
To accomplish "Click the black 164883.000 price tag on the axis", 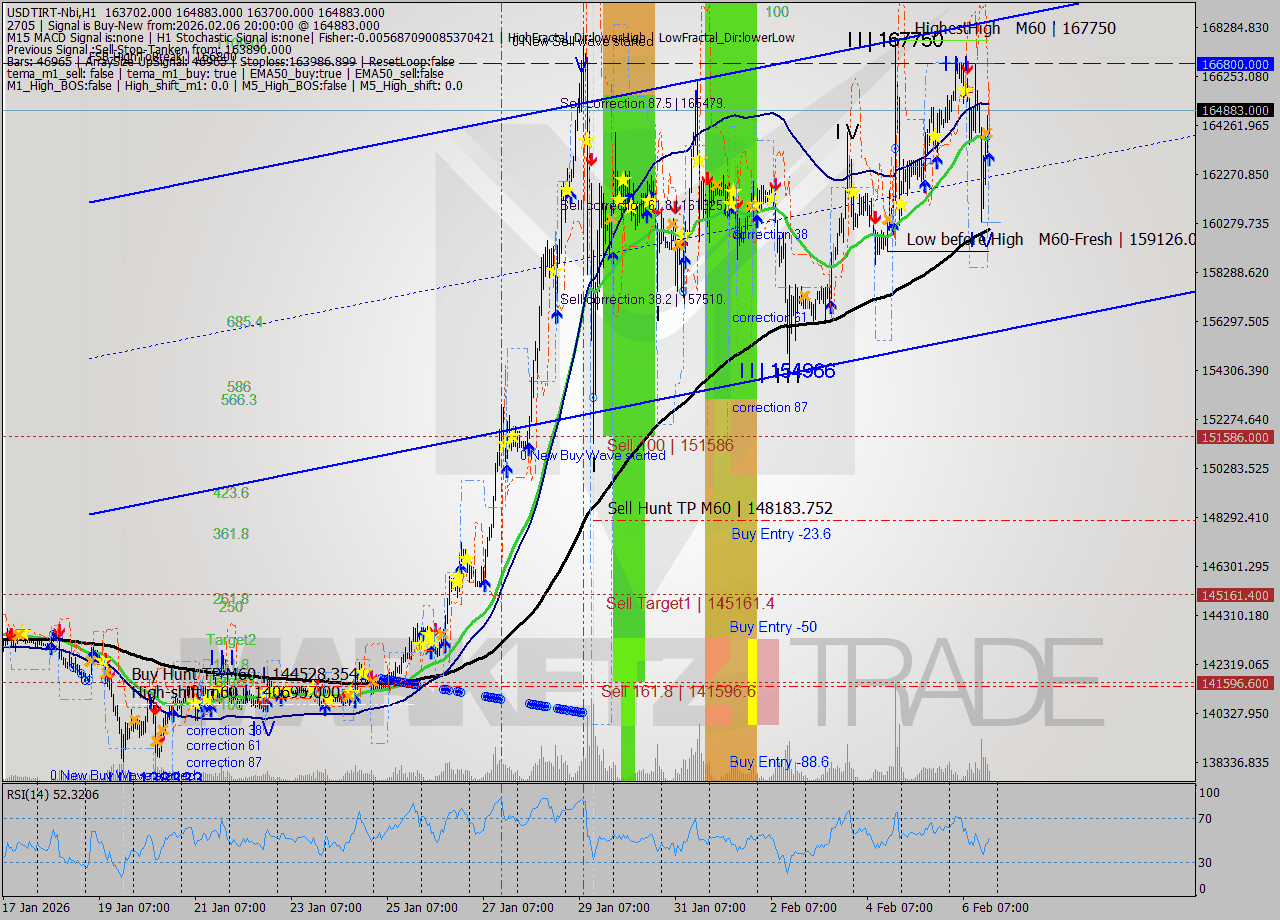I will point(1232,111).
